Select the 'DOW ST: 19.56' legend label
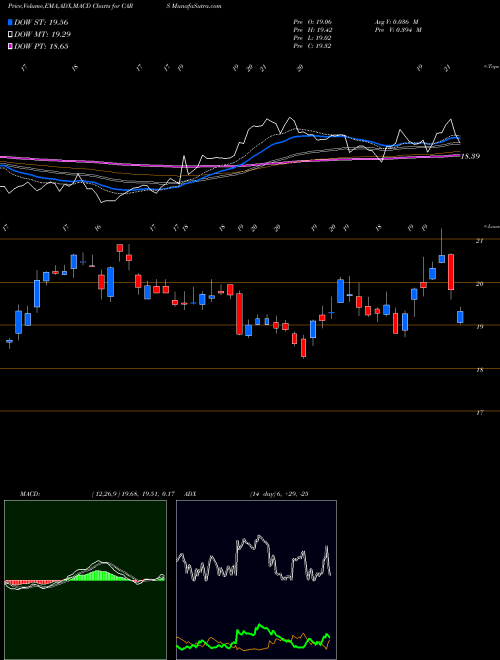 pyautogui.click(x=41, y=22)
